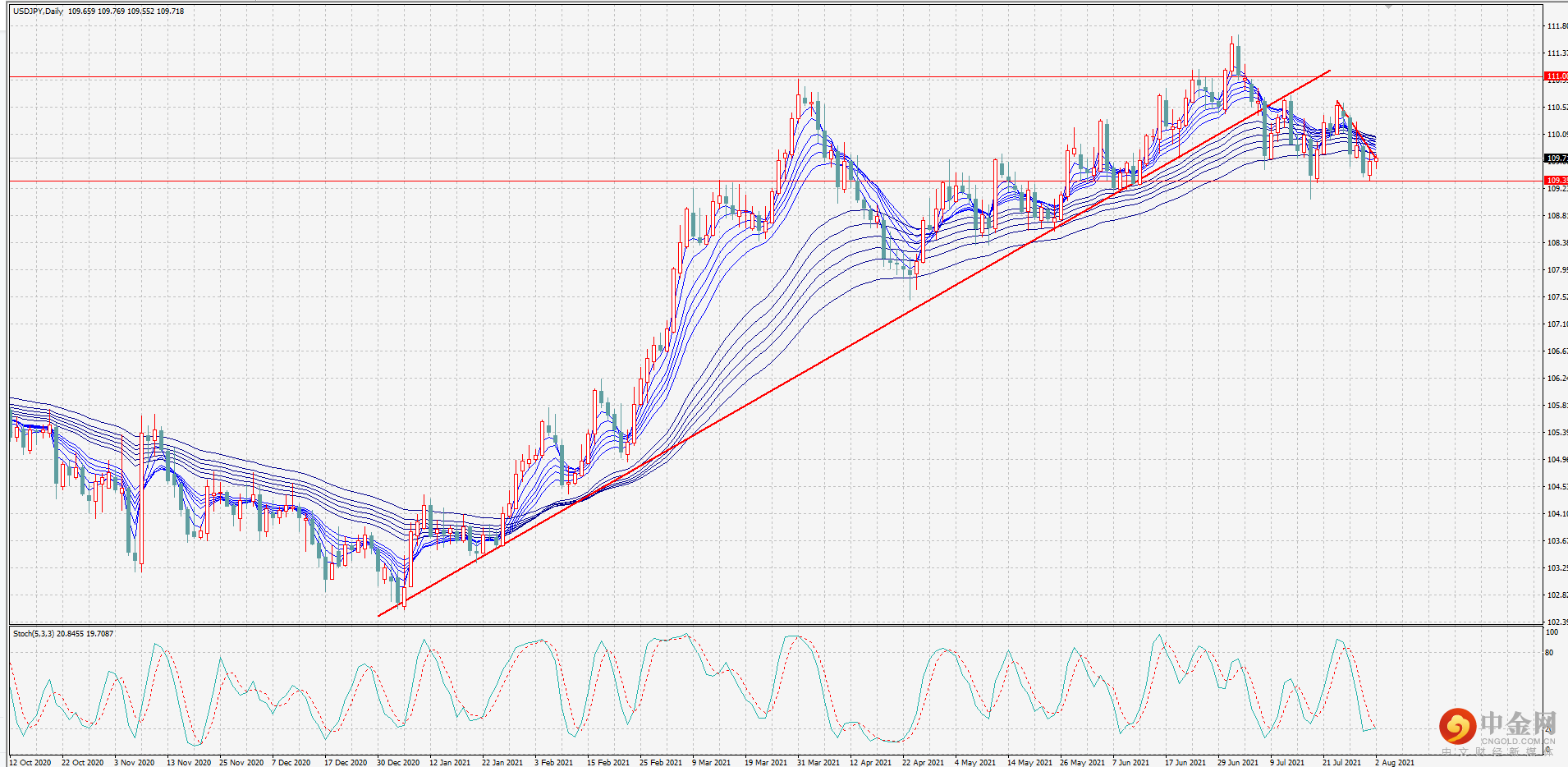Click the 7 Jun 2021 date label

[1131, 762]
